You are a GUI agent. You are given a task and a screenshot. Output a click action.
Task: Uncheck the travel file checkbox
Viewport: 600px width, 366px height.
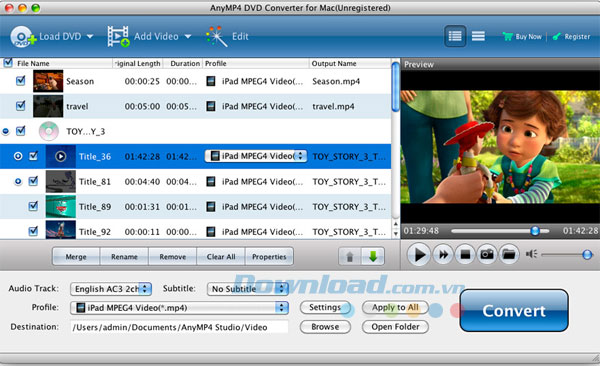21,106
